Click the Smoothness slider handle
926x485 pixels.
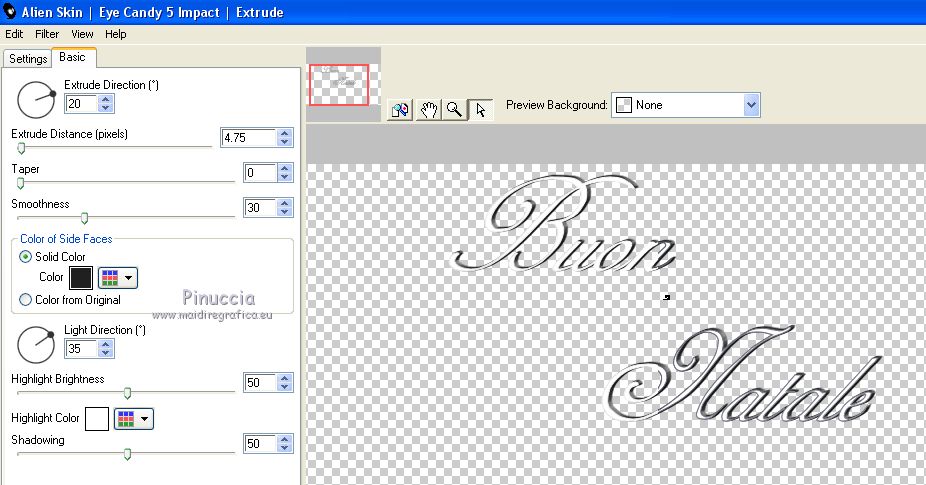click(x=84, y=218)
